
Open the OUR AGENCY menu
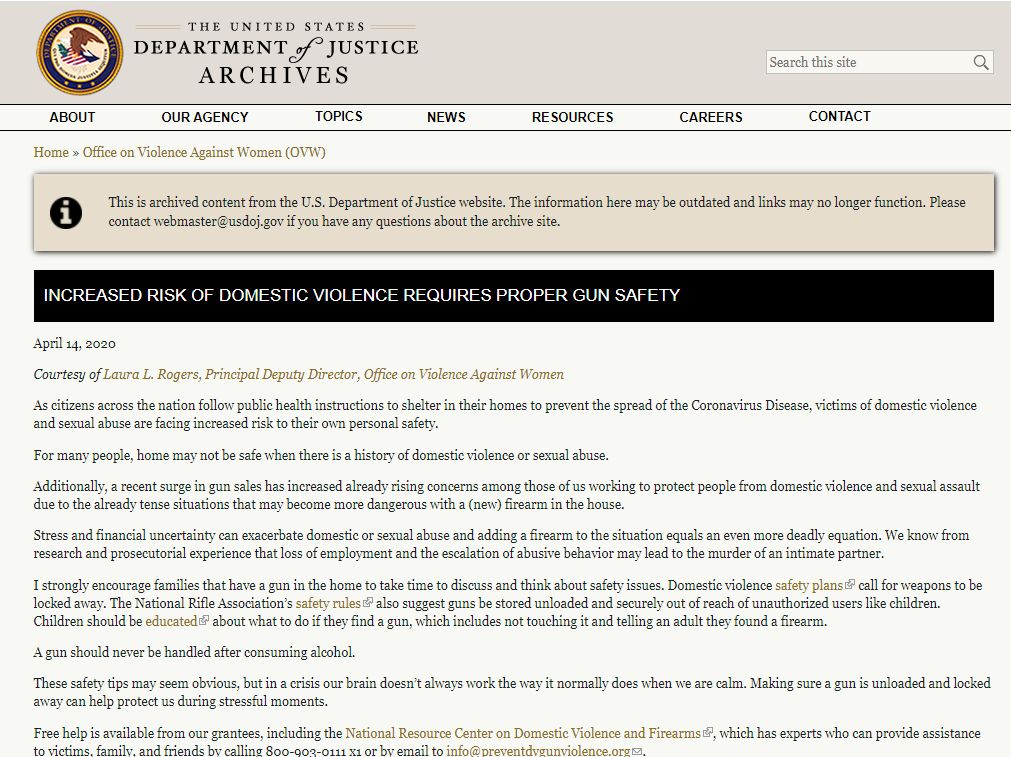click(205, 117)
